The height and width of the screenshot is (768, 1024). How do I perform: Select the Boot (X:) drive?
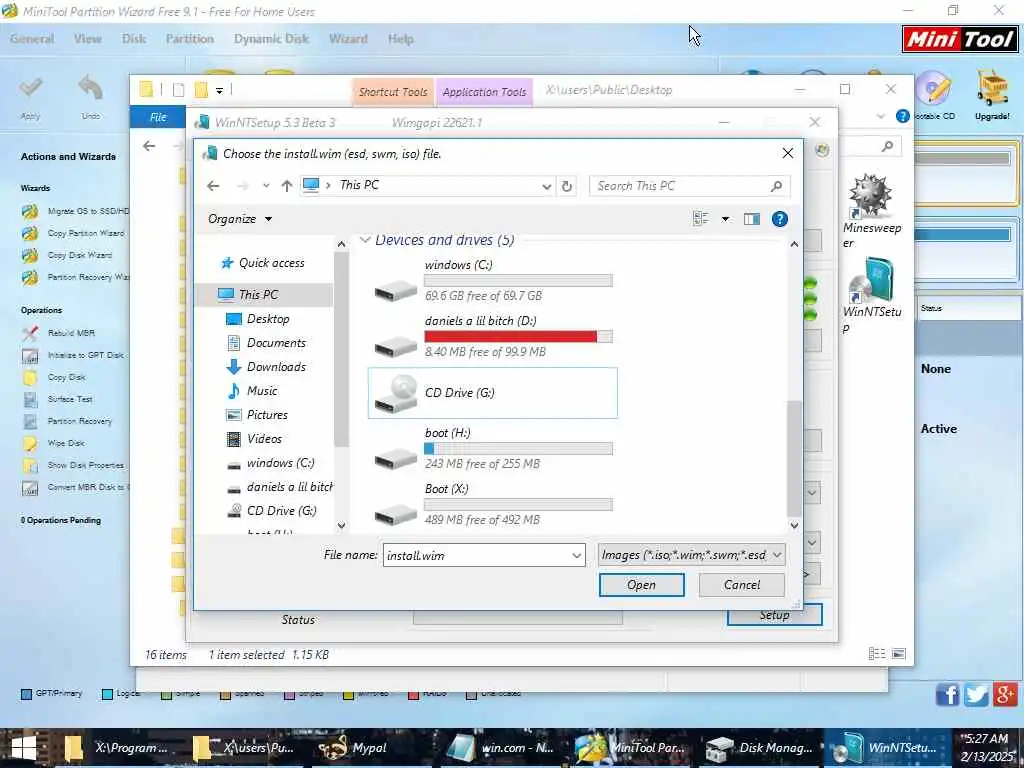click(x=492, y=505)
